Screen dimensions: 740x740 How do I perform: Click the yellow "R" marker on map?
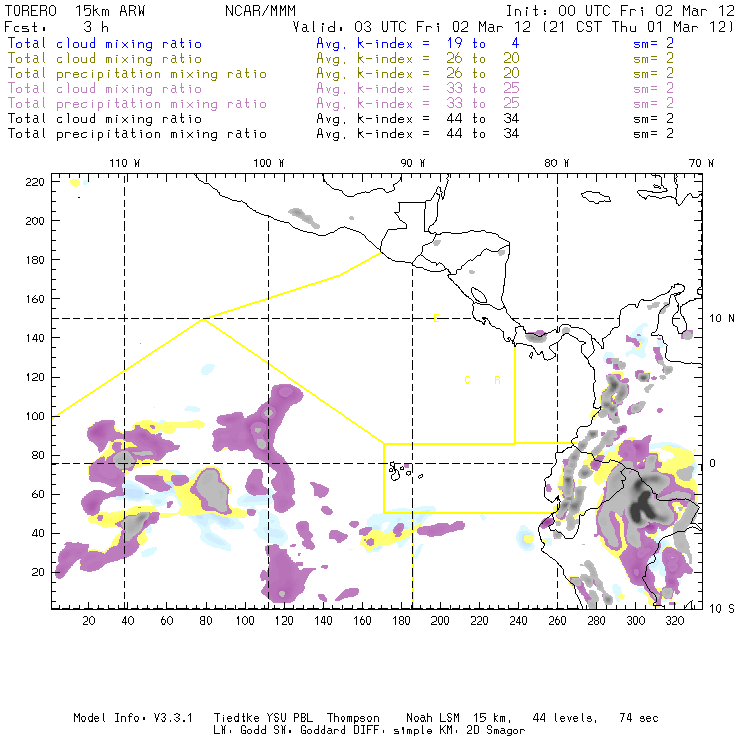coord(497,380)
